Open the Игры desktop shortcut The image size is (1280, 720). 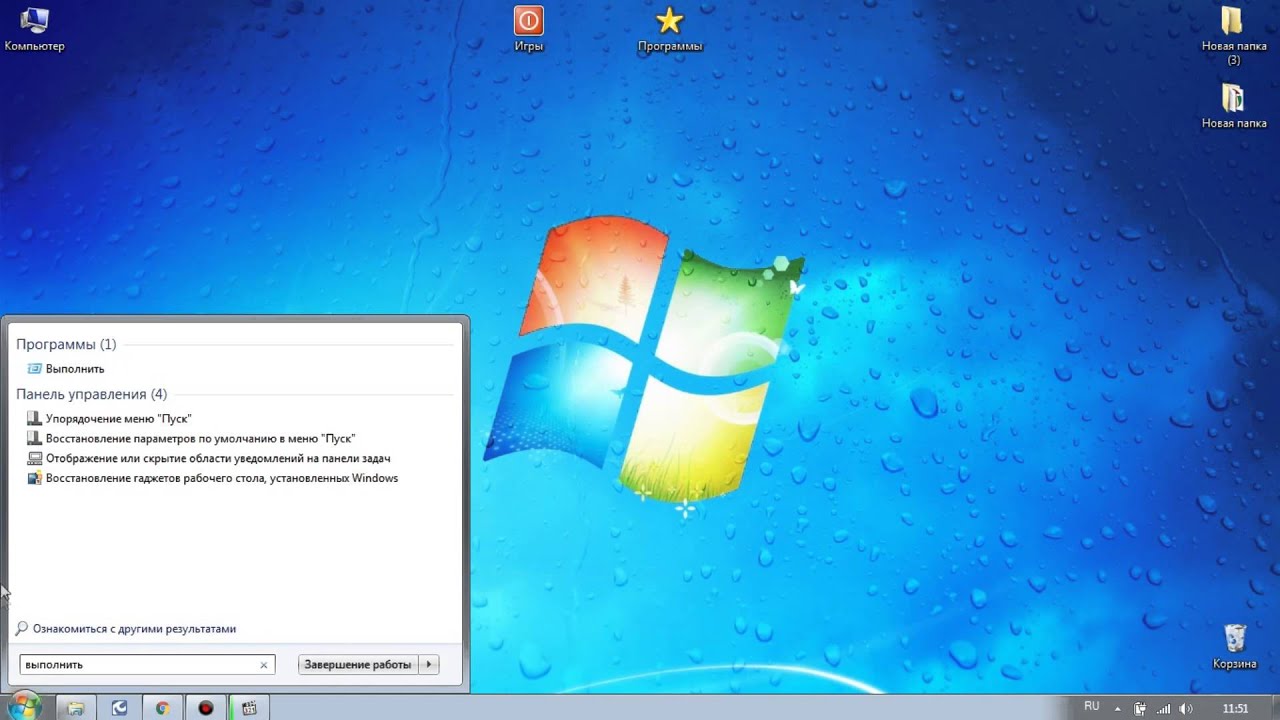coord(528,29)
